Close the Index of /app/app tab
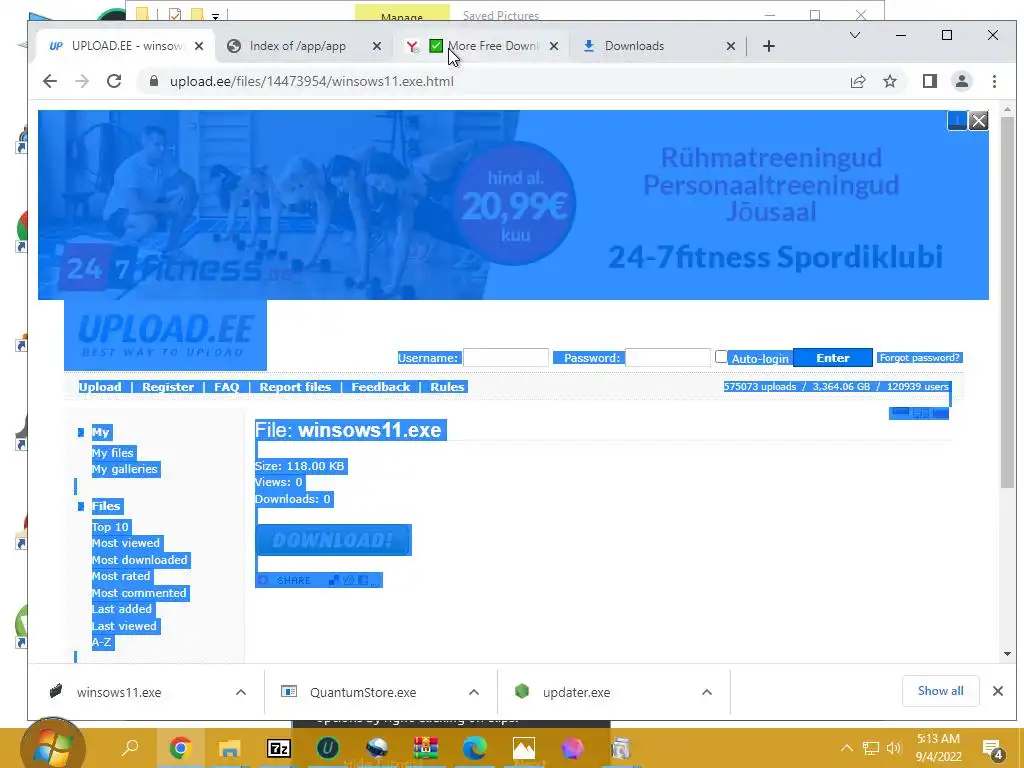The image size is (1024, 768). (x=377, y=46)
